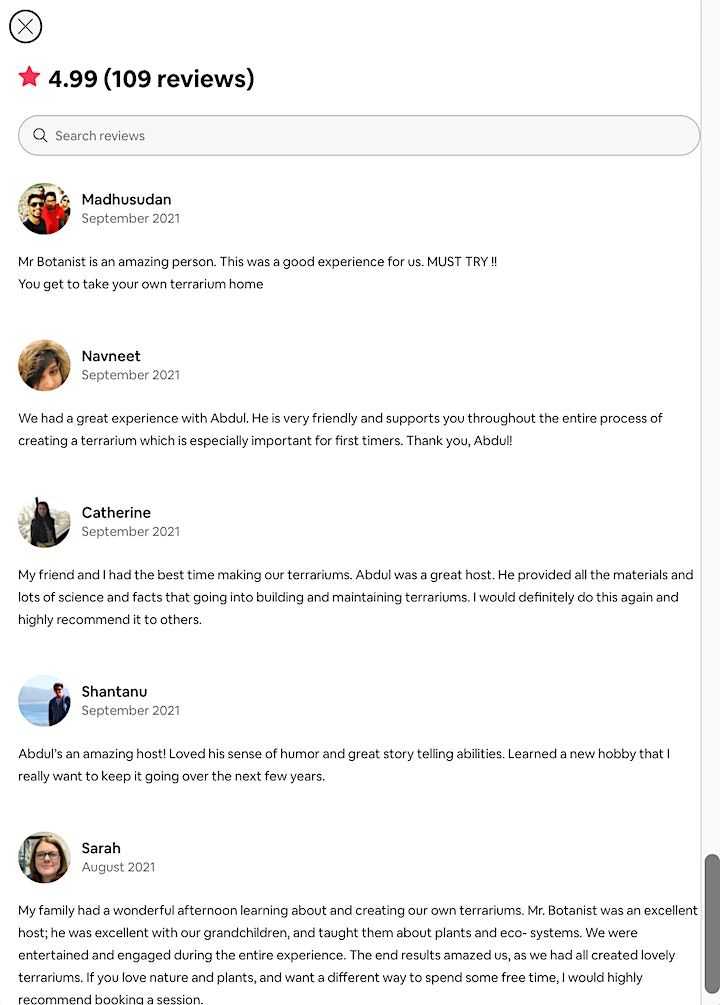
Task: Click the vertical scrollbar thumb
Action: point(712,922)
